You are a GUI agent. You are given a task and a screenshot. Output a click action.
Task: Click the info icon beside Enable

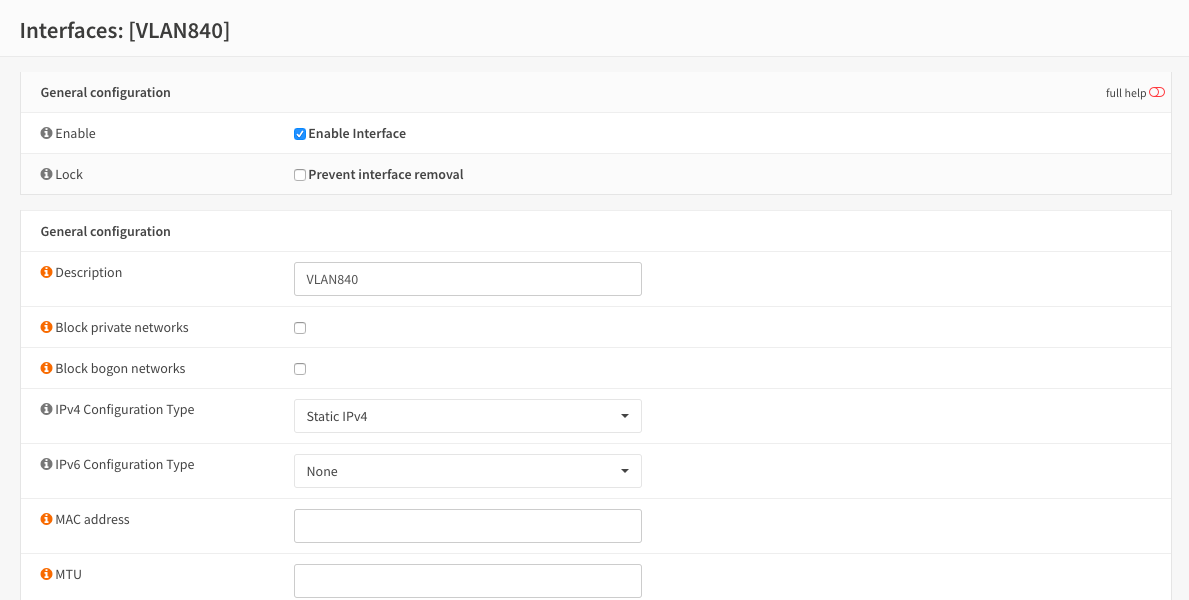point(46,133)
